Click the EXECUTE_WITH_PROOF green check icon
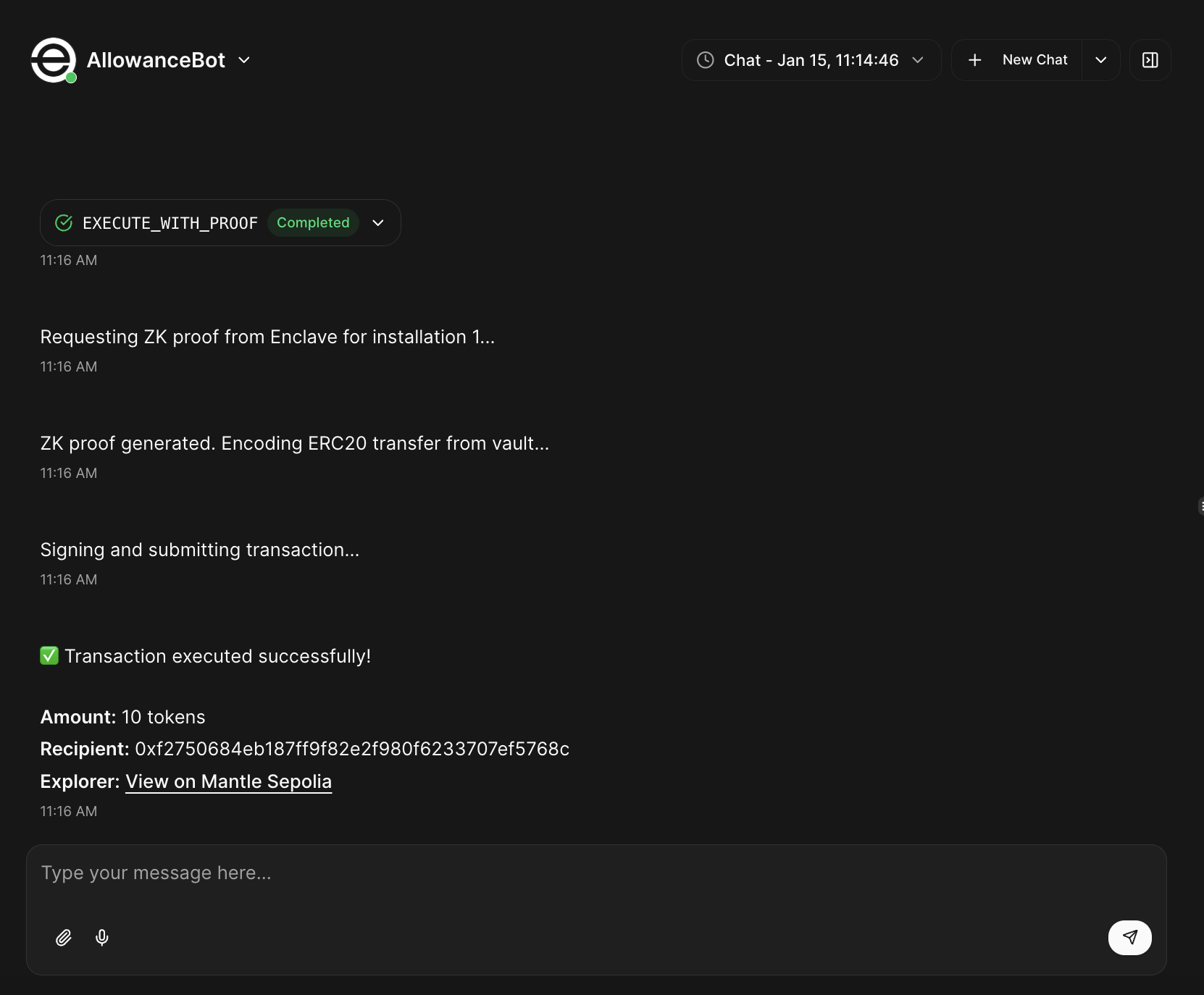1204x995 pixels. [x=64, y=223]
